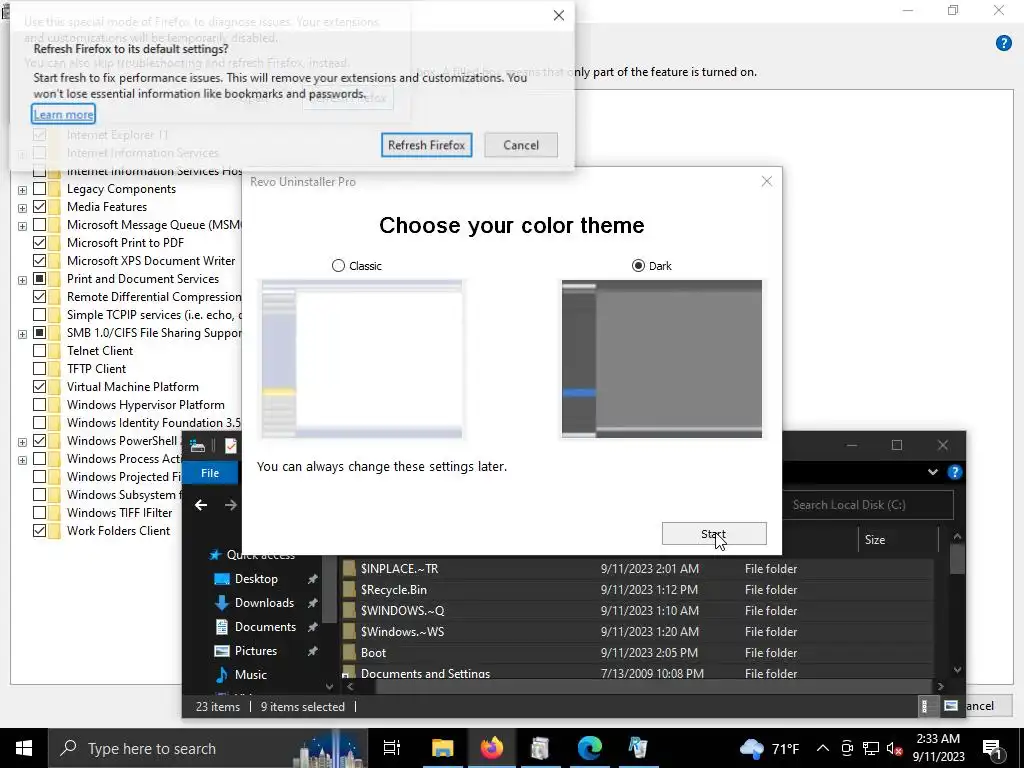The width and height of the screenshot is (1024, 768).
Task: Select Windows TIFF IFilter feature
Action: [120, 513]
